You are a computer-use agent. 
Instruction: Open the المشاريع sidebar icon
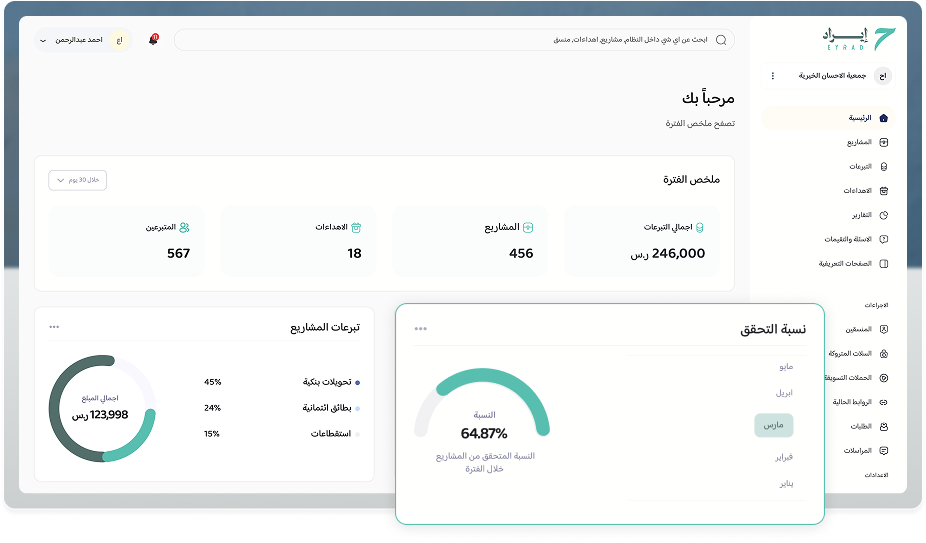click(x=883, y=142)
